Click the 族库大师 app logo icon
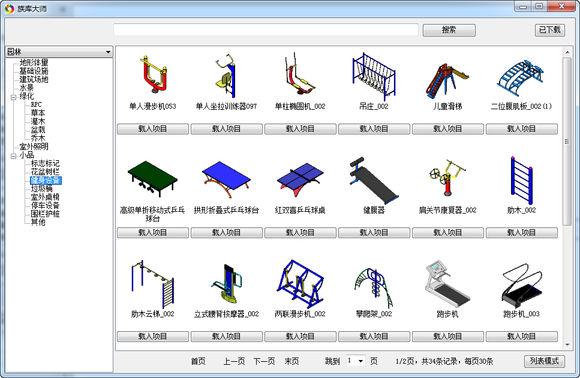580x378 pixels. (10, 9)
